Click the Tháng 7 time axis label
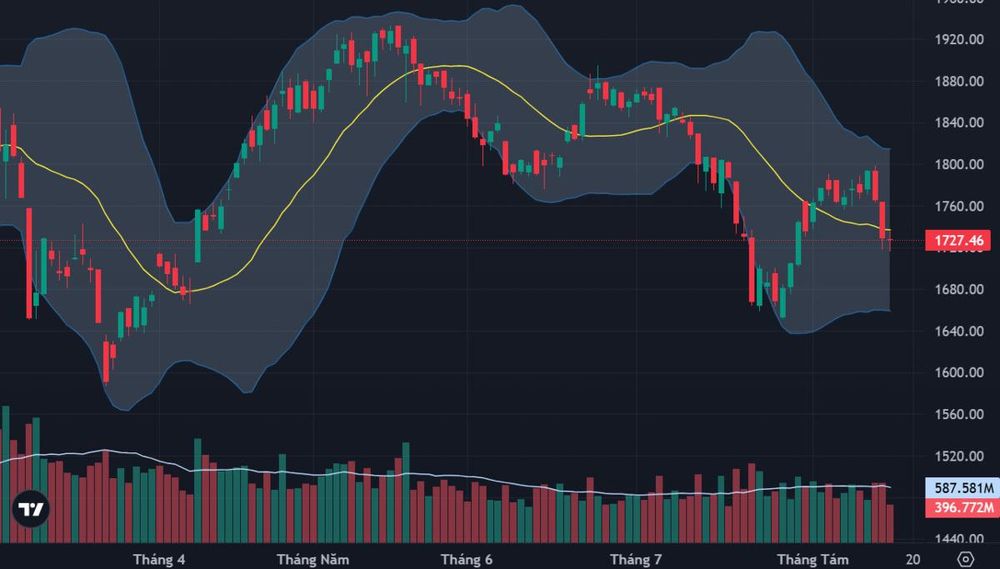This screenshot has width=1000, height=569. point(635,559)
